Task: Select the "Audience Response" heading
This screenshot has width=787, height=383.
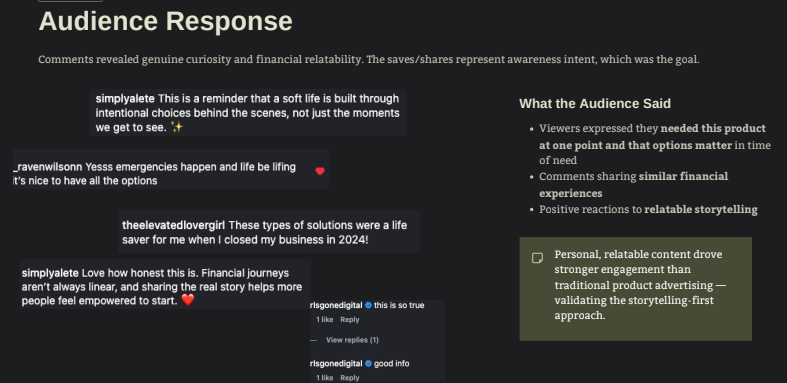Action: (166, 21)
